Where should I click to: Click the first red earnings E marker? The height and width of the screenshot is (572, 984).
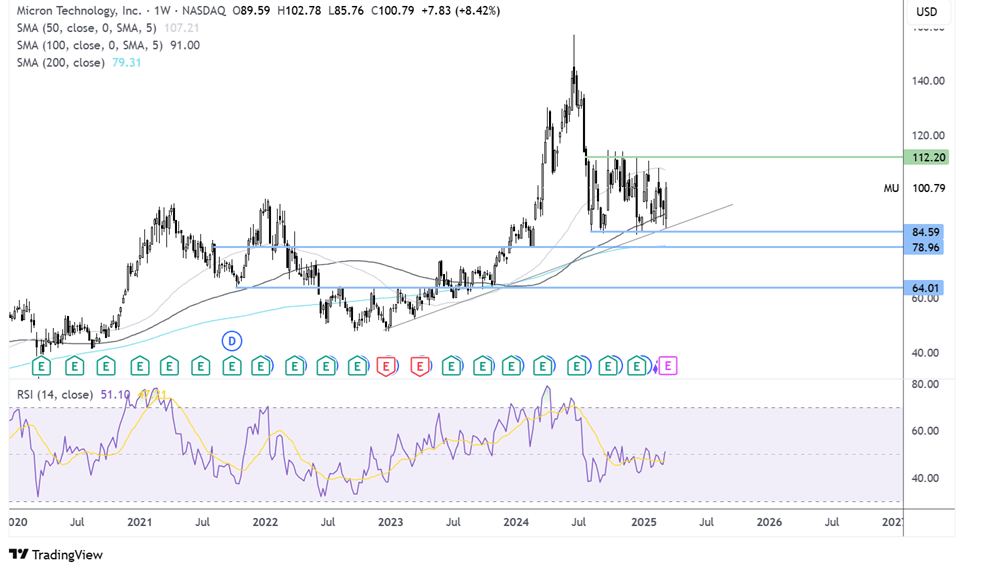[x=386, y=366]
